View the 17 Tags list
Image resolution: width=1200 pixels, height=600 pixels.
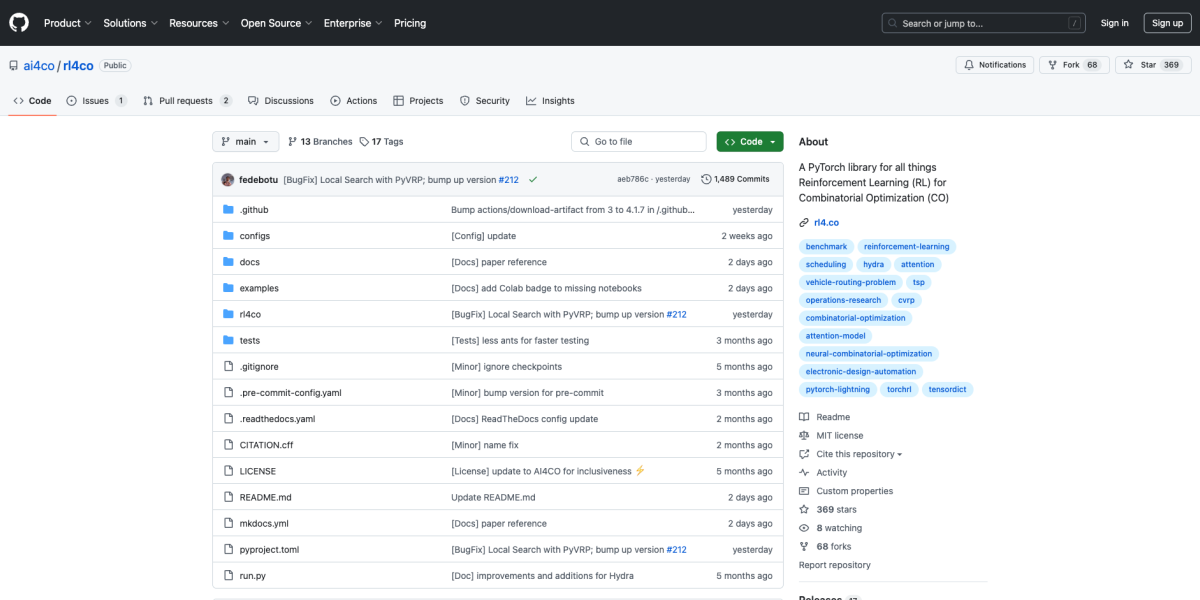[x=381, y=142]
